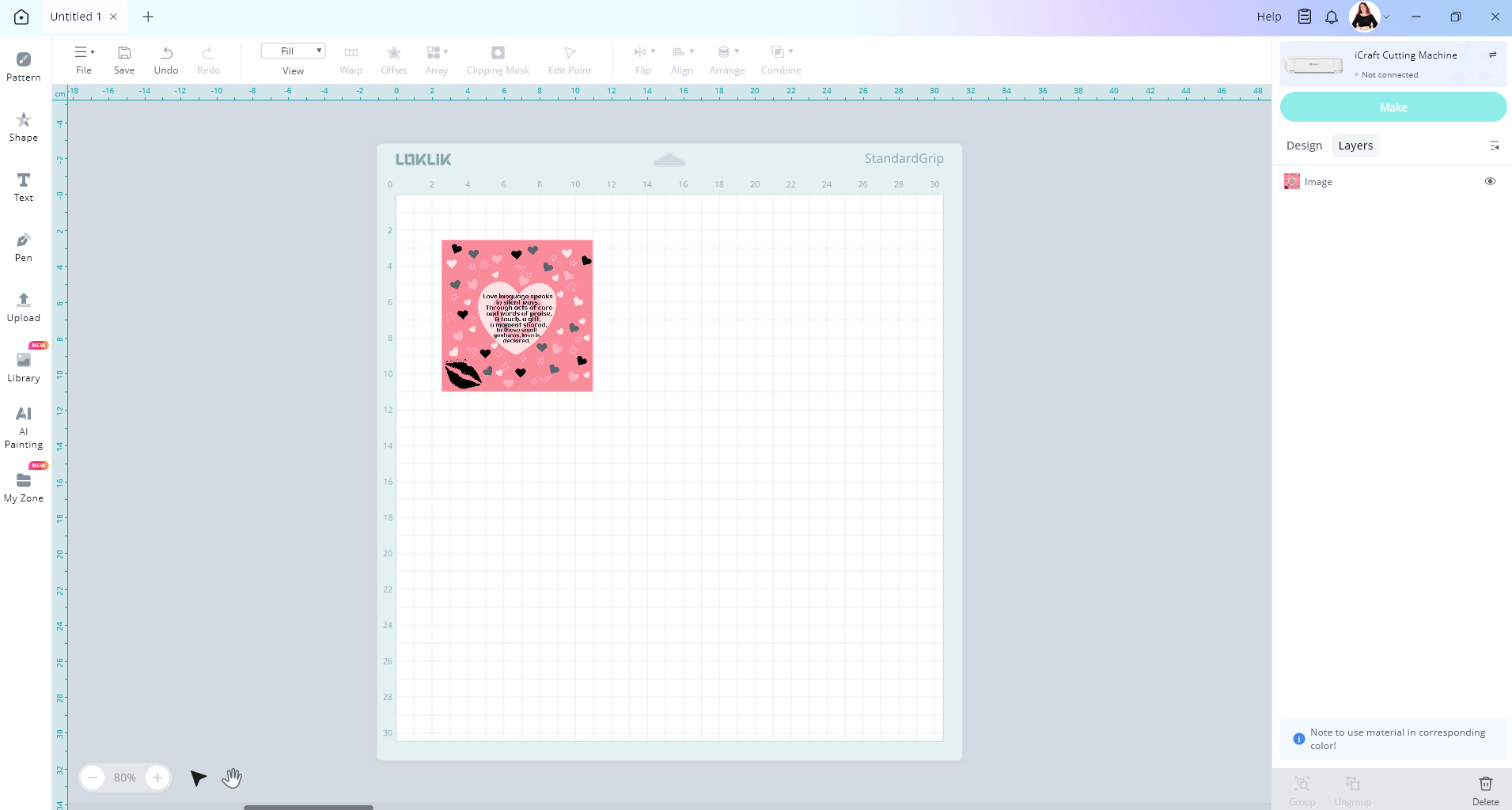The width and height of the screenshot is (1512, 810).
Task: Open the Pattern panel in sidebar
Action: pos(24,66)
